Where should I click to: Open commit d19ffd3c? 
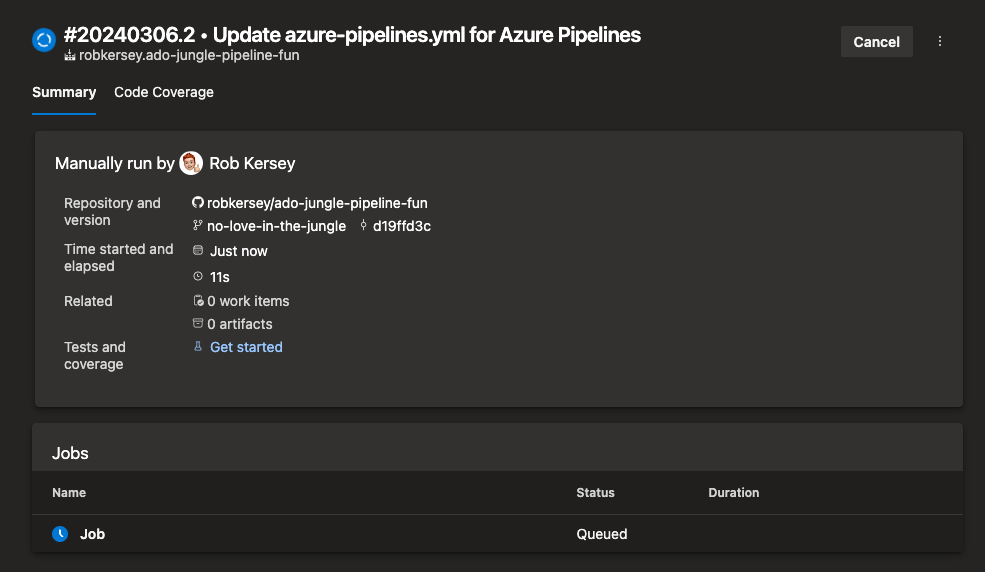click(x=402, y=226)
